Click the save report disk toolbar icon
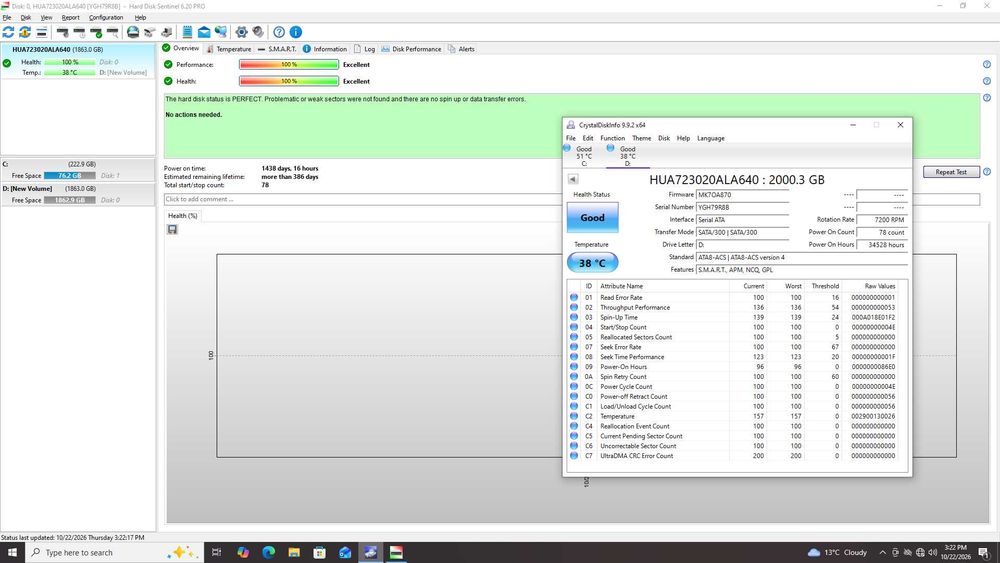The width and height of the screenshot is (1000, 563). [166, 32]
